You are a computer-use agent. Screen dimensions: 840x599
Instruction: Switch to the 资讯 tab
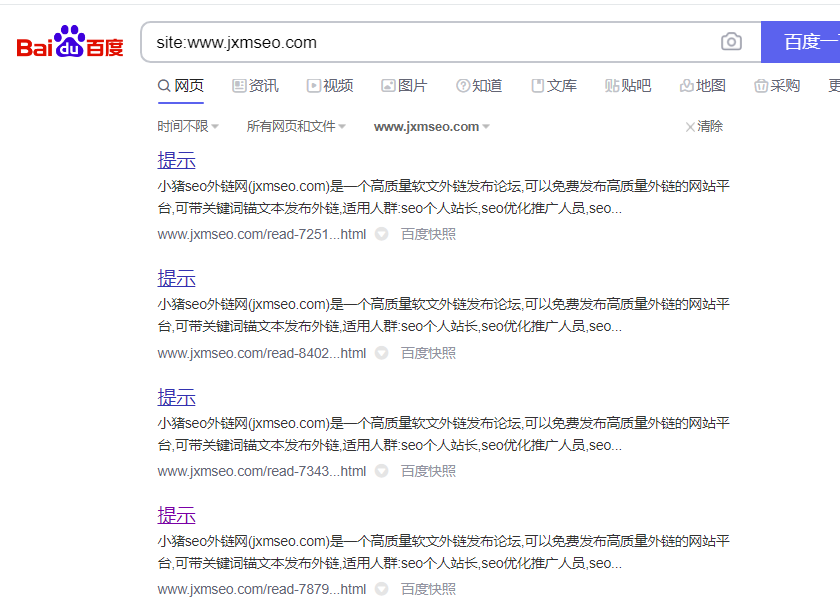(x=256, y=86)
